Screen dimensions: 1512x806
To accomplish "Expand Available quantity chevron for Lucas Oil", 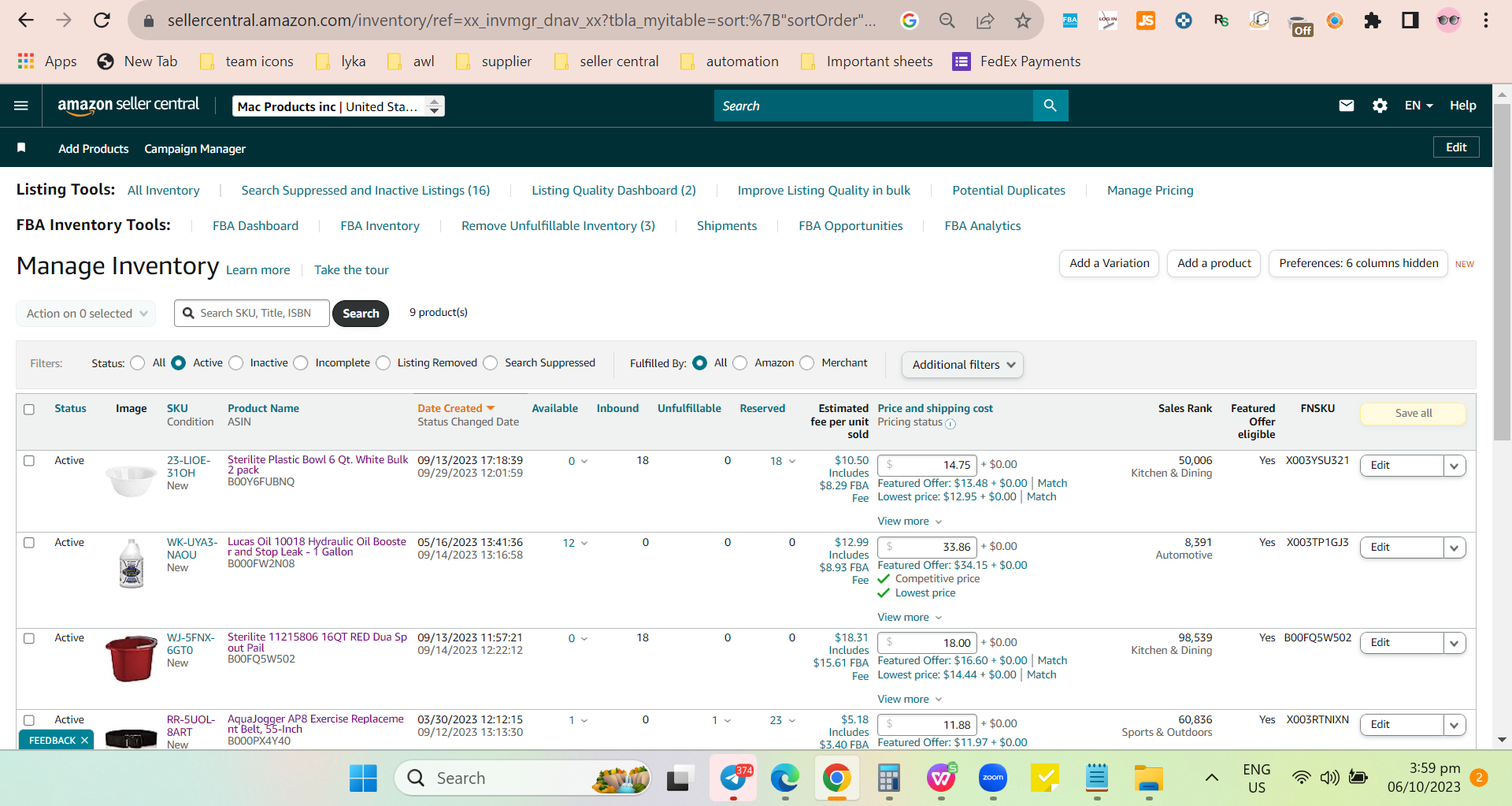I will [x=584, y=544].
